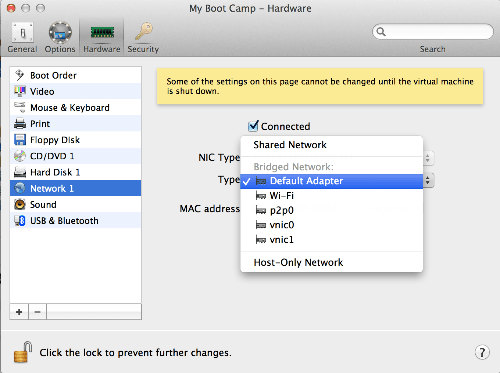Screen dimensions: 500x373
Task: Click the CD/DVD 1 disc icon
Action: coord(20,156)
